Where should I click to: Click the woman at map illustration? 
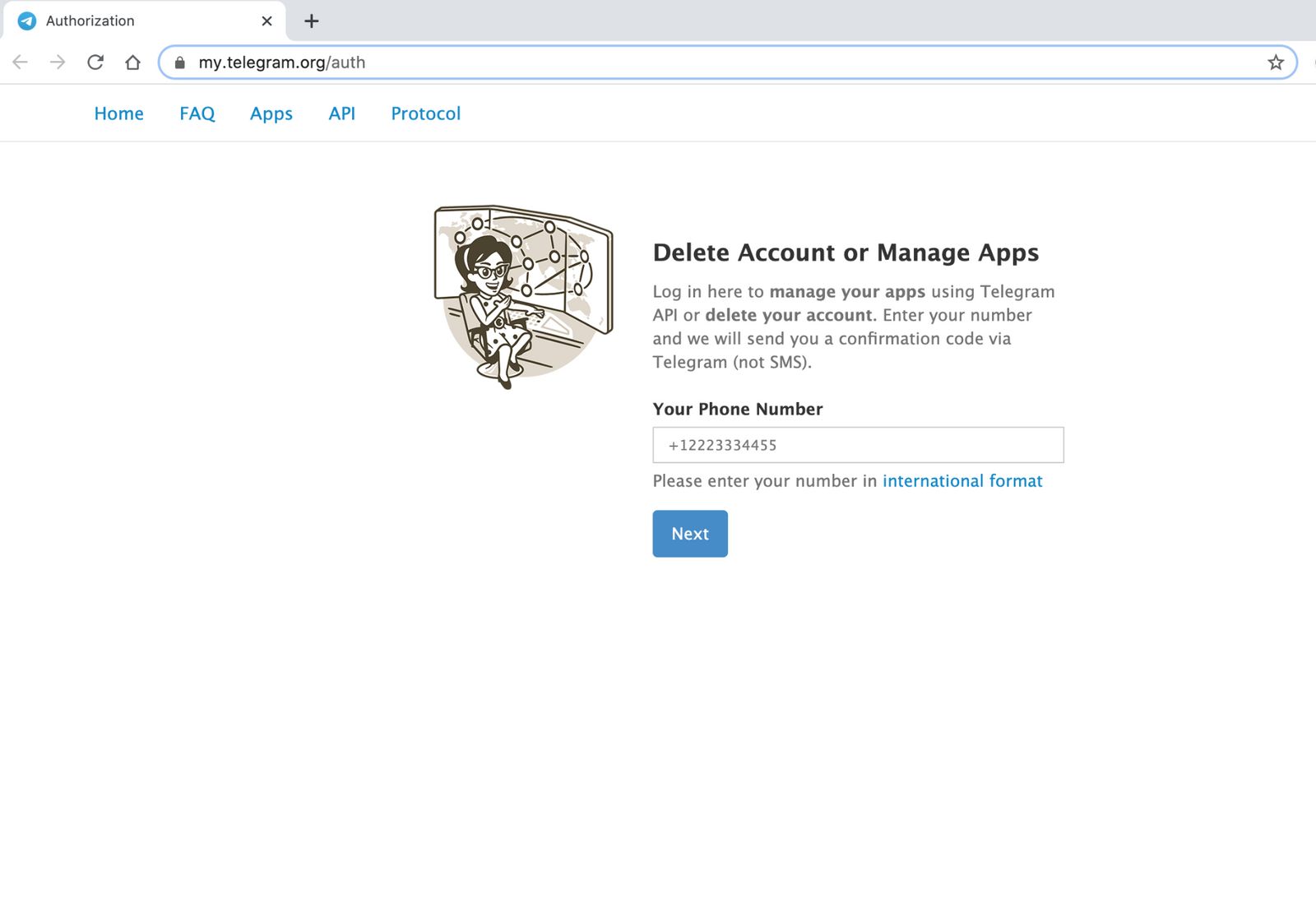tap(524, 297)
